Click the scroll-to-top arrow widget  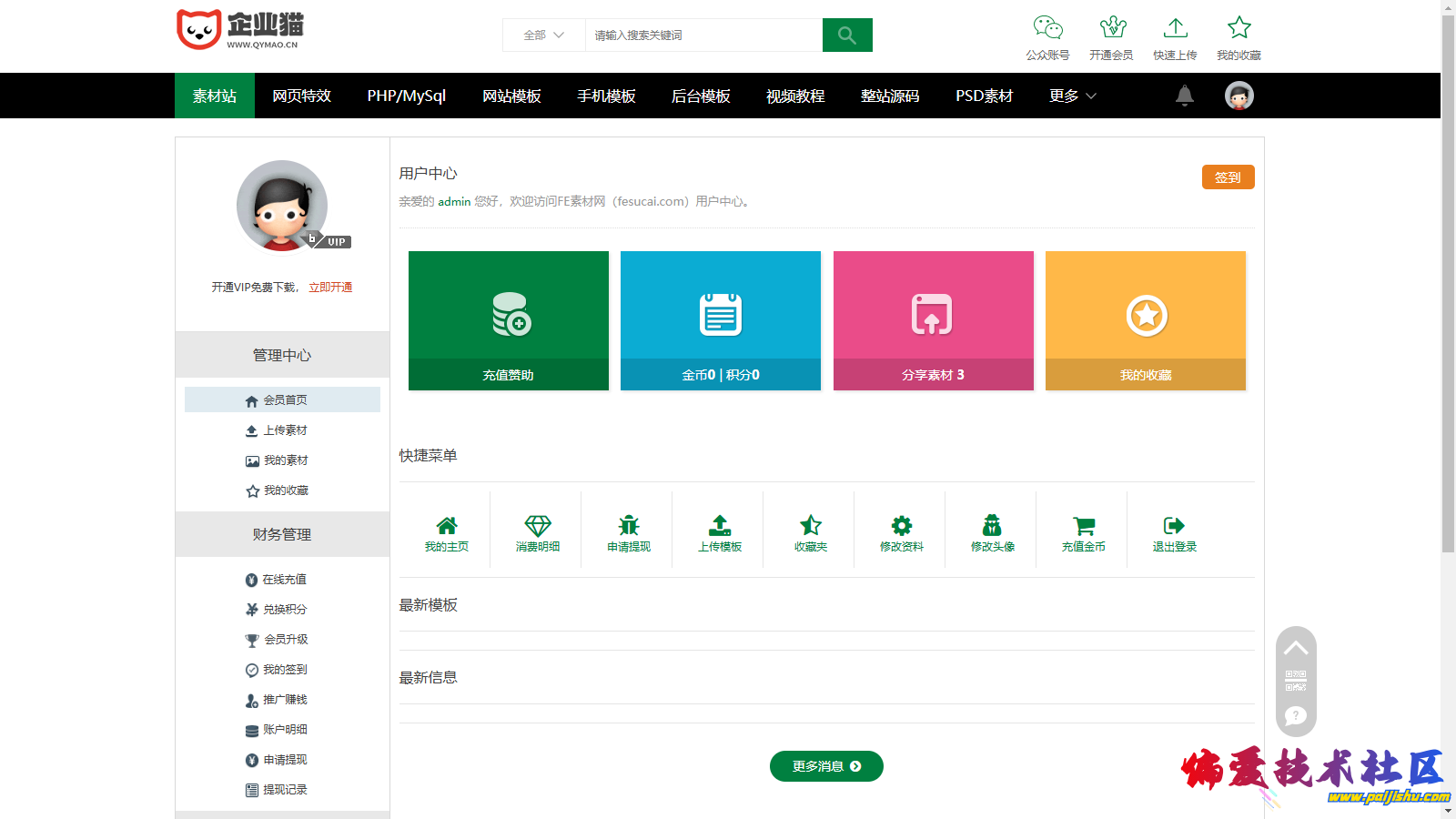1296,648
